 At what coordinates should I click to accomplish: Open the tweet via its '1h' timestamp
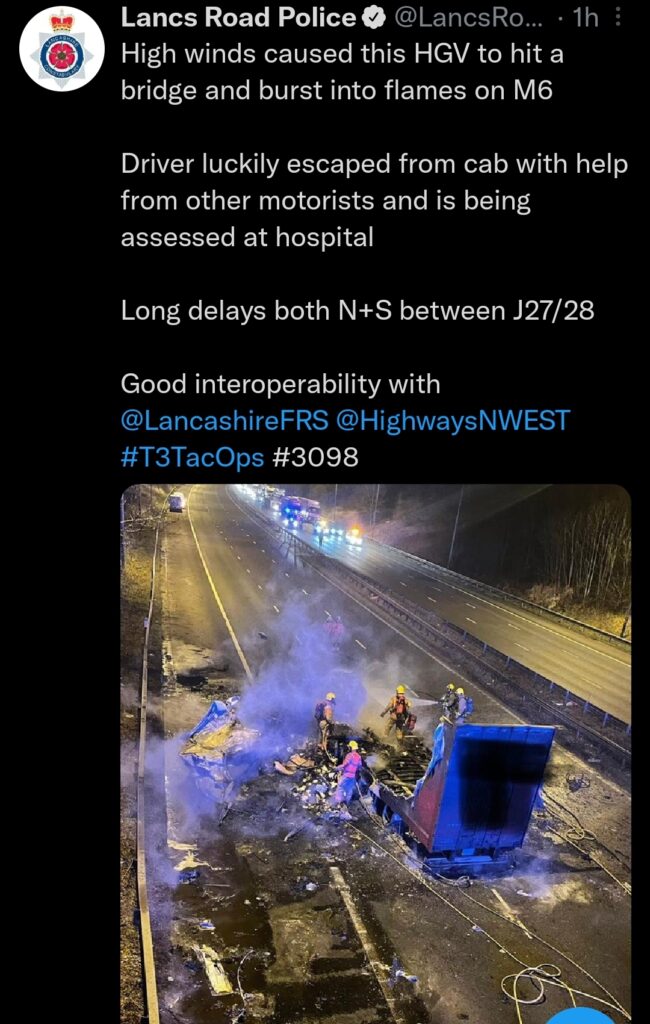[x=585, y=18]
